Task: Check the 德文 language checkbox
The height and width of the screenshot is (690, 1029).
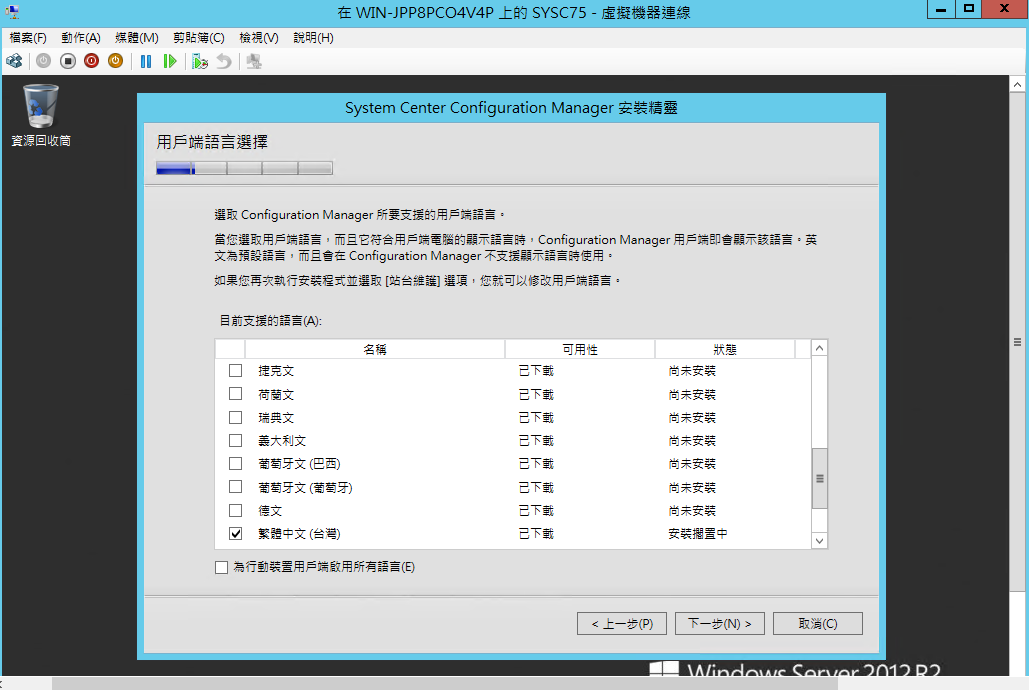Action: (236, 510)
